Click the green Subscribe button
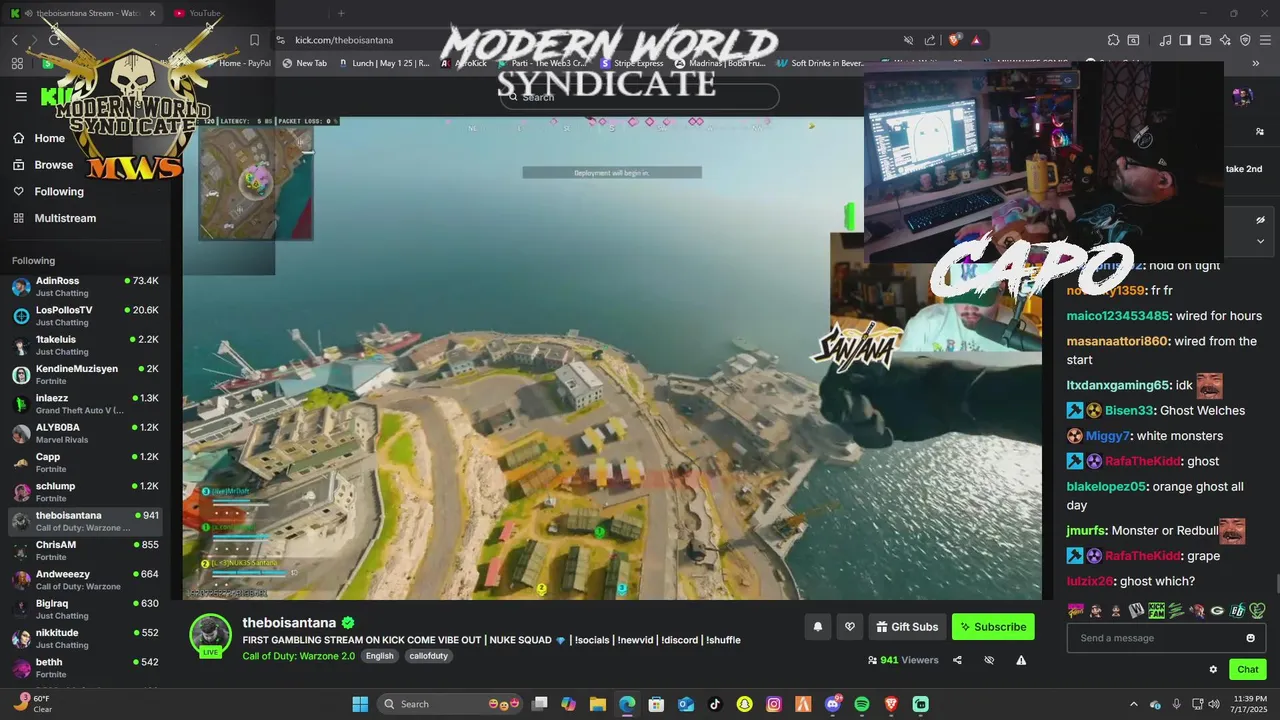The width and height of the screenshot is (1280, 720). click(x=993, y=627)
